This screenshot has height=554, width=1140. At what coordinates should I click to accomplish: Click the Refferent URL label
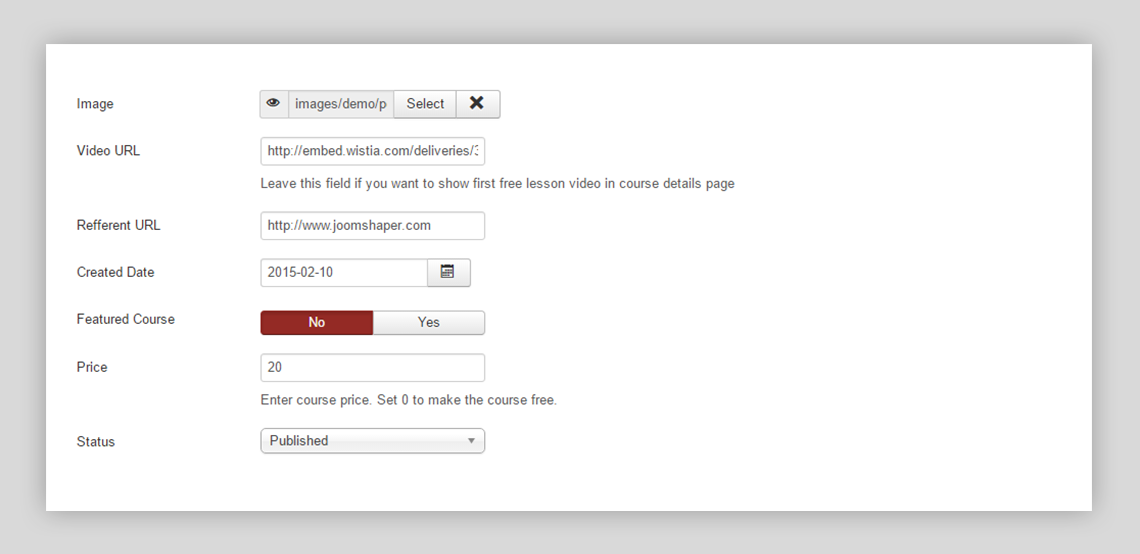(118, 225)
